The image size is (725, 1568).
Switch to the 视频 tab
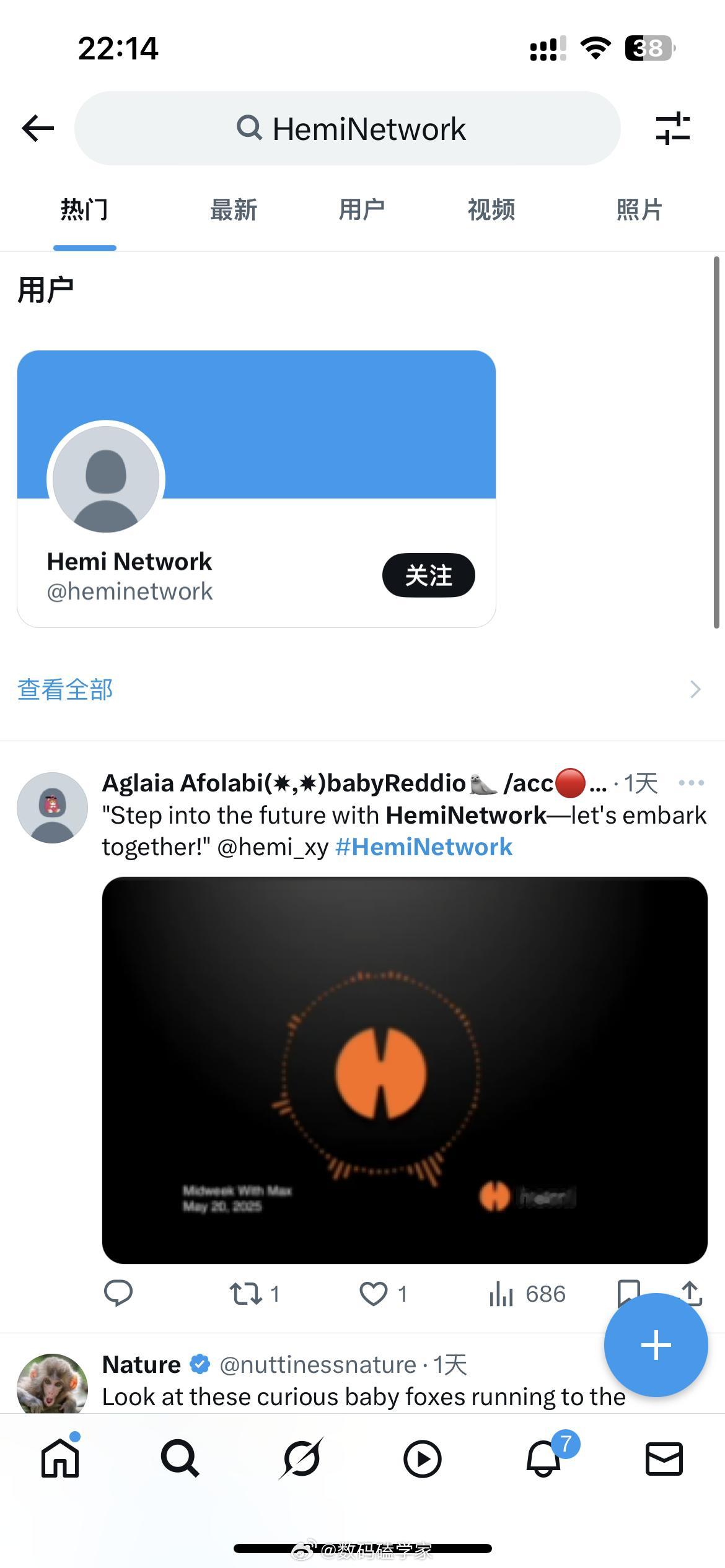(x=491, y=210)
